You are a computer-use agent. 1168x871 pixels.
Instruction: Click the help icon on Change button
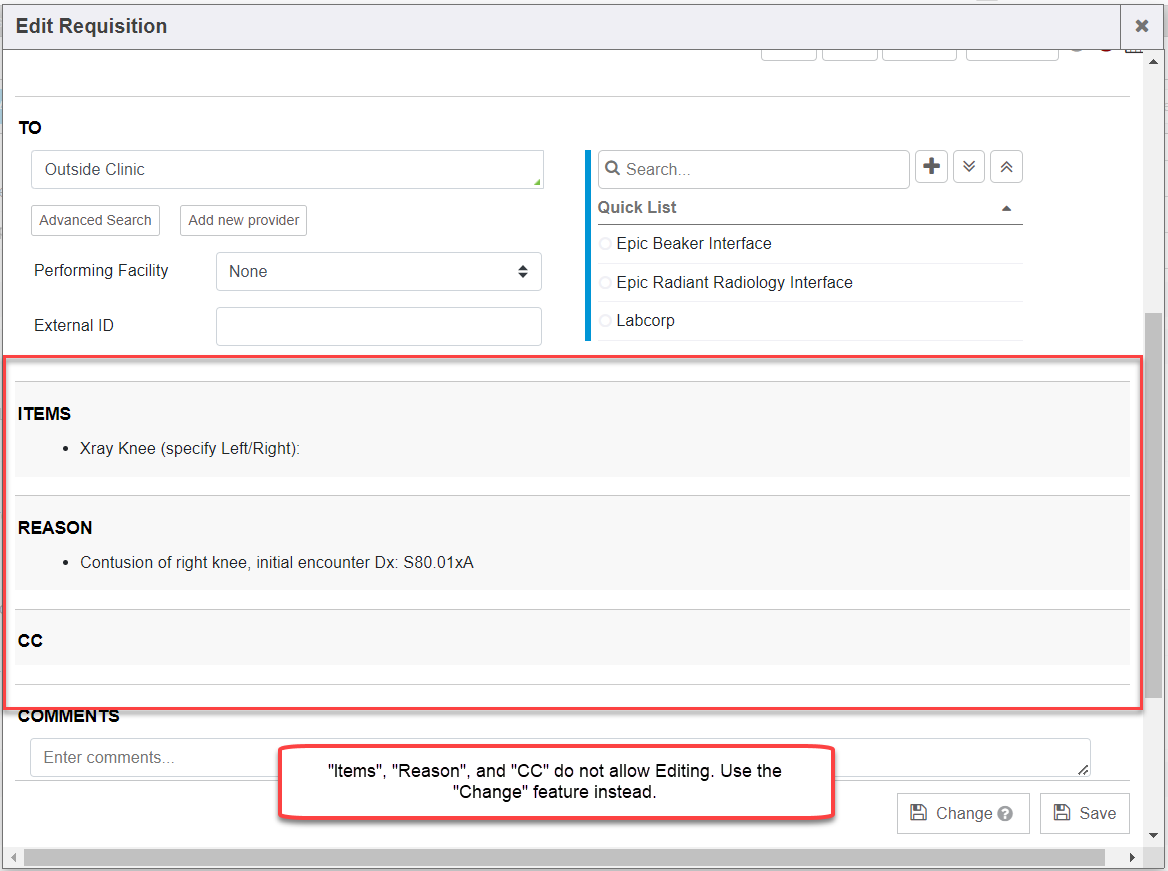[x=1006, y=814]
